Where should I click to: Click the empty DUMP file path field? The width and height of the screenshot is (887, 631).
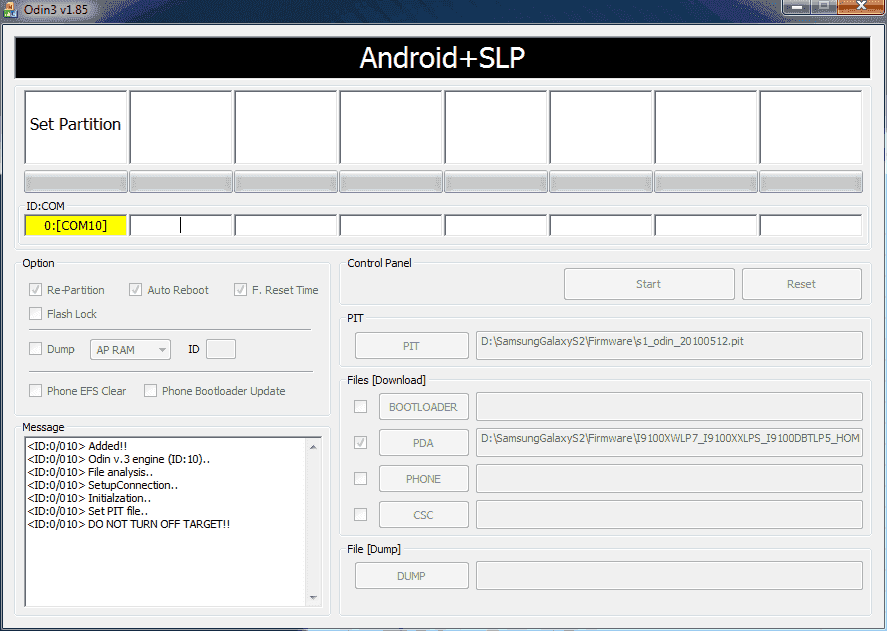click(x=669, y=576)
